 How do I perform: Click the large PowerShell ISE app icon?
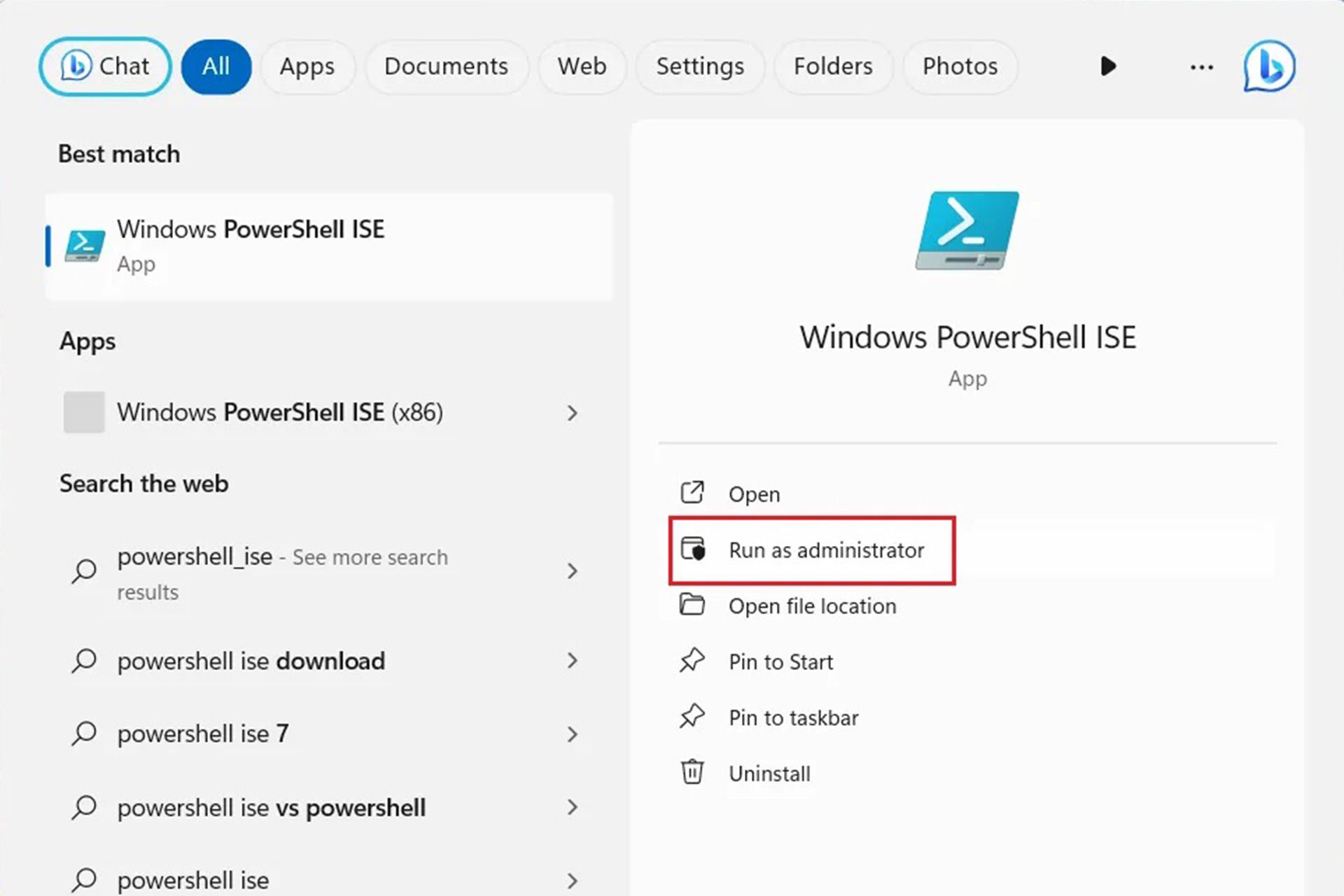click(967, 230)
